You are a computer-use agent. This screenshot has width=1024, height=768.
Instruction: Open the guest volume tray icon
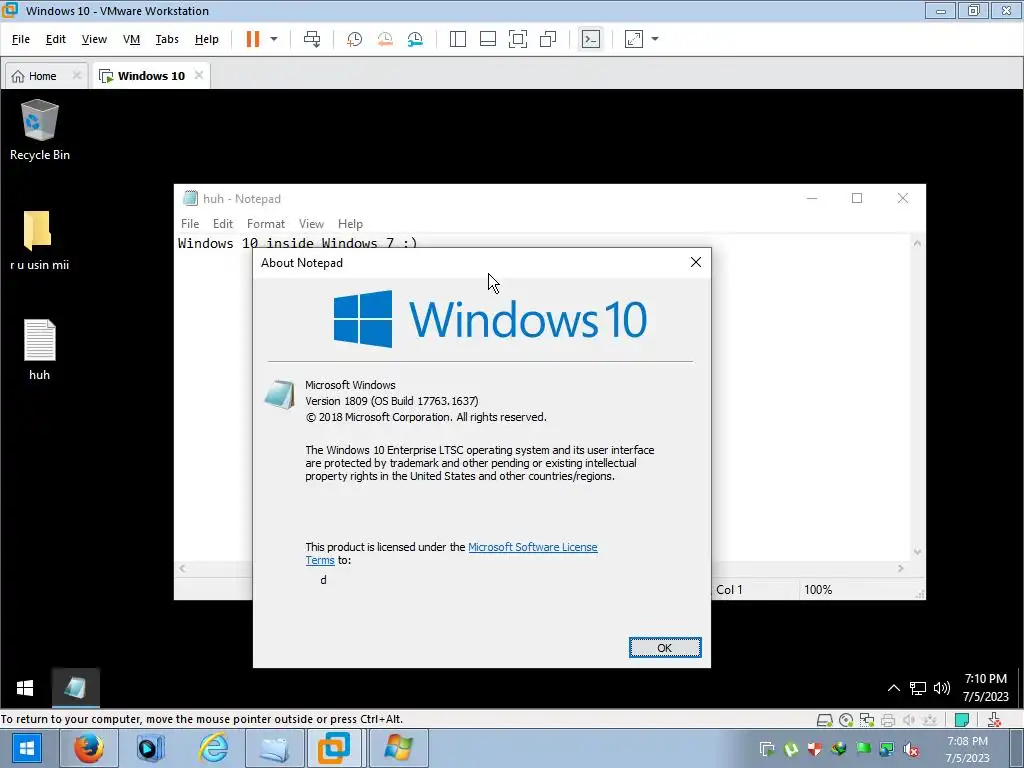click(x=942, y=688)
